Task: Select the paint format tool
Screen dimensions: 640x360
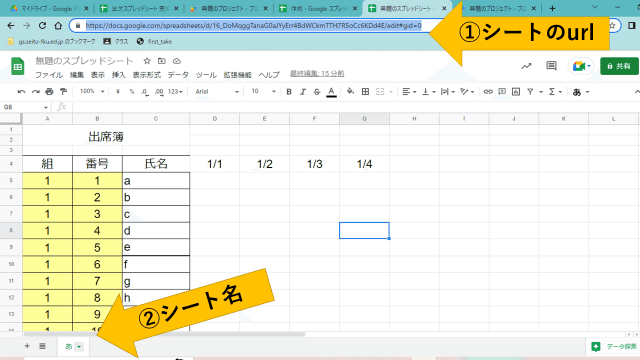Action: click(x=63, y=92)
